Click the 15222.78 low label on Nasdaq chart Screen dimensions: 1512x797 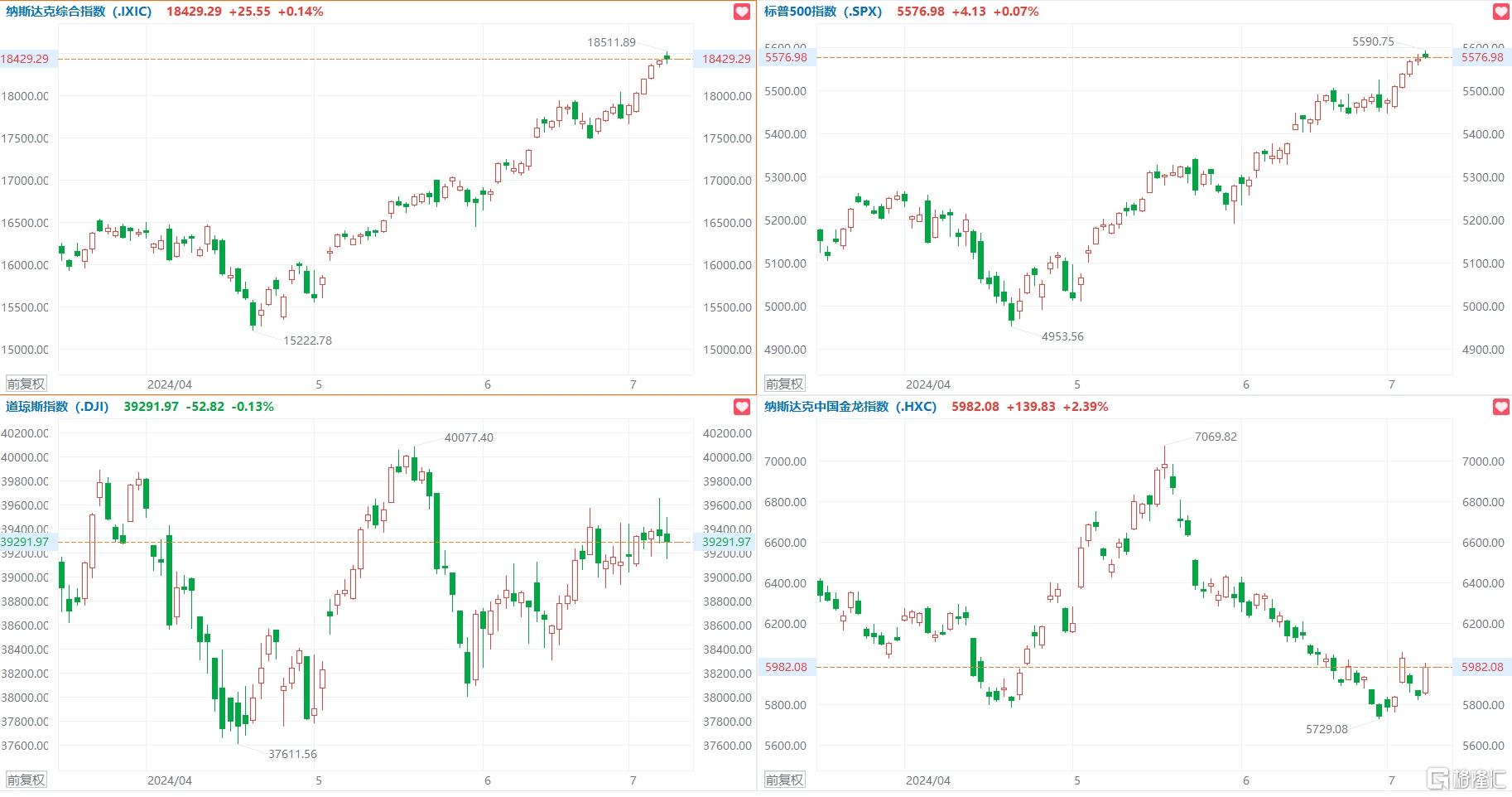click(x=307, y=341)
